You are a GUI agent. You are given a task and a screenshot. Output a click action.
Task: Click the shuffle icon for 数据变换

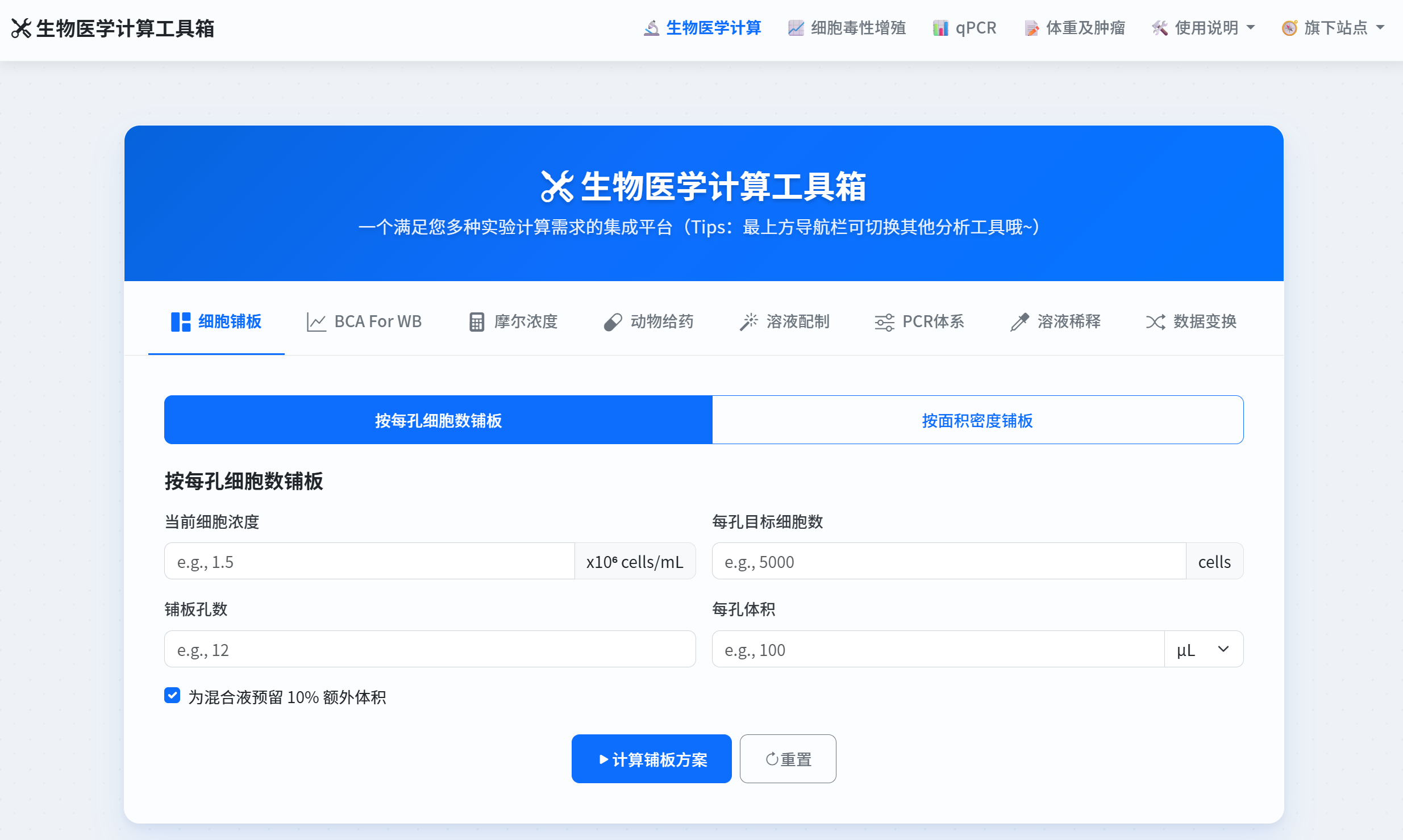point(1155,322)
